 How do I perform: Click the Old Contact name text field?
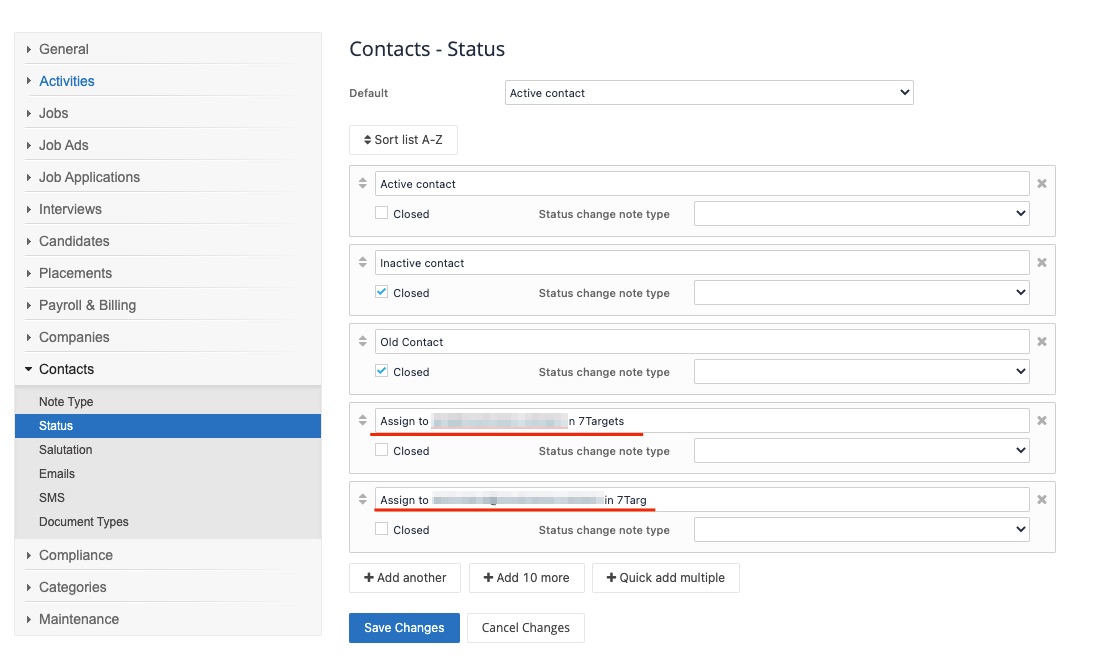pos(702,342)
